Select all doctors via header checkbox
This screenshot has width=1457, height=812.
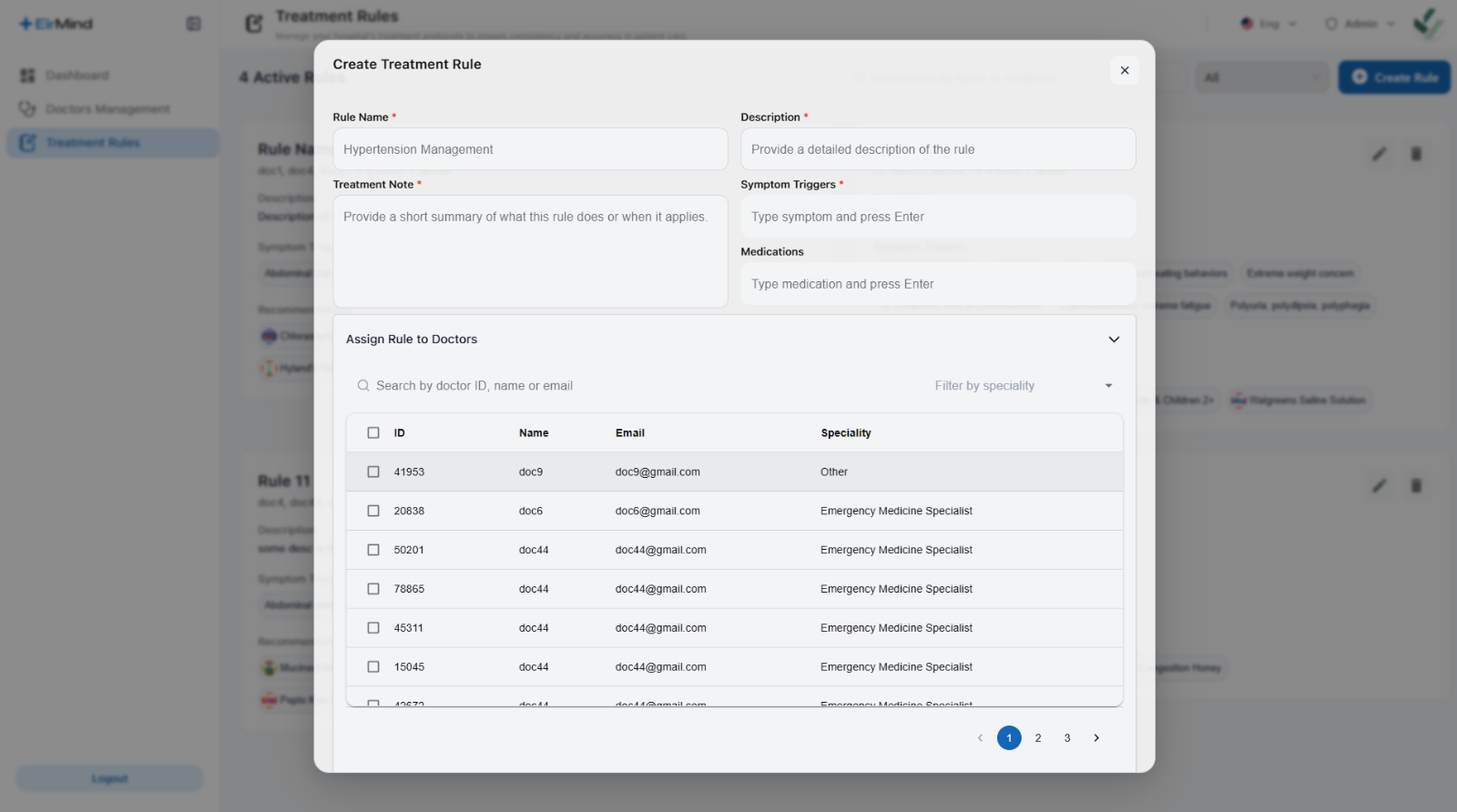coord(373,433)
